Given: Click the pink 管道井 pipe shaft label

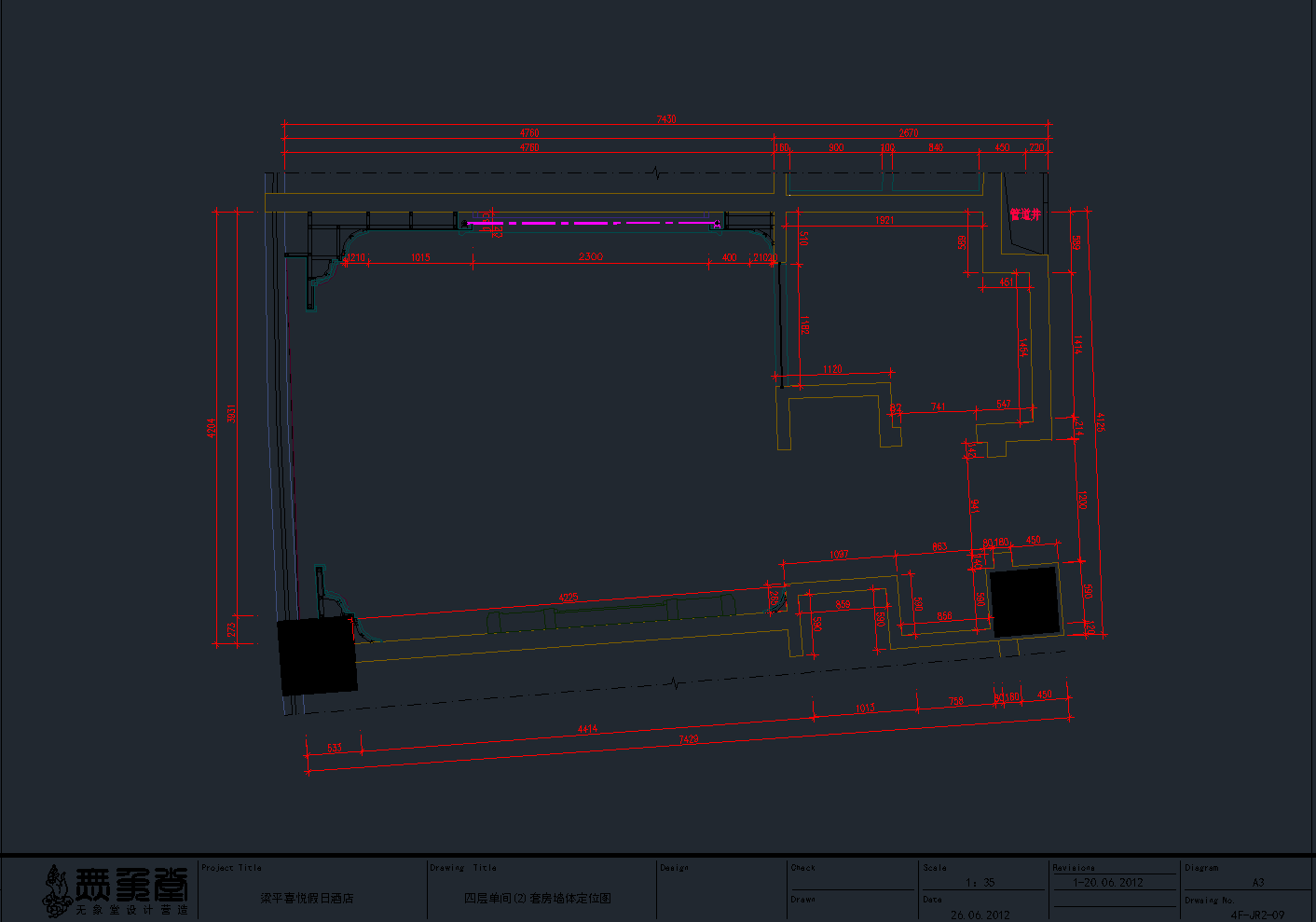Looking at the screenshot, I should click(x=1024, y=214).
